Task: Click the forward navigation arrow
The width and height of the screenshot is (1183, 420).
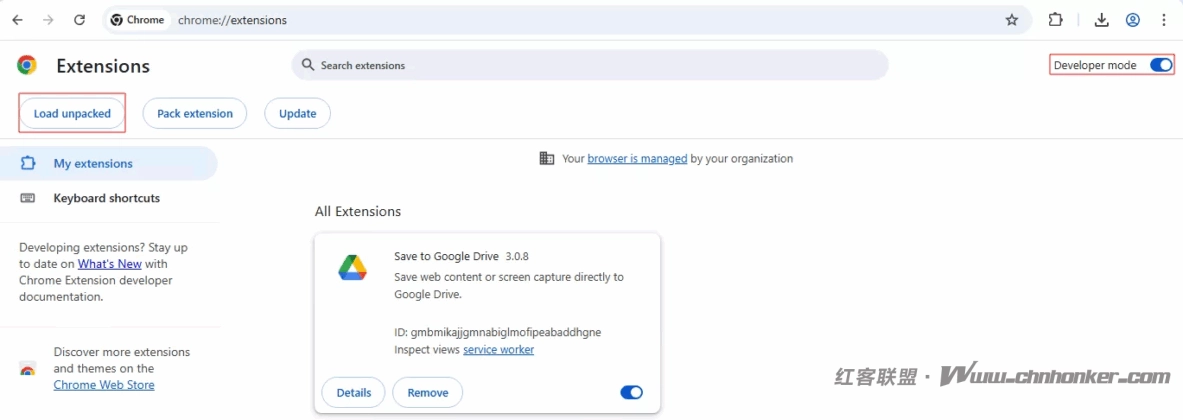Action: click(48, 20)
